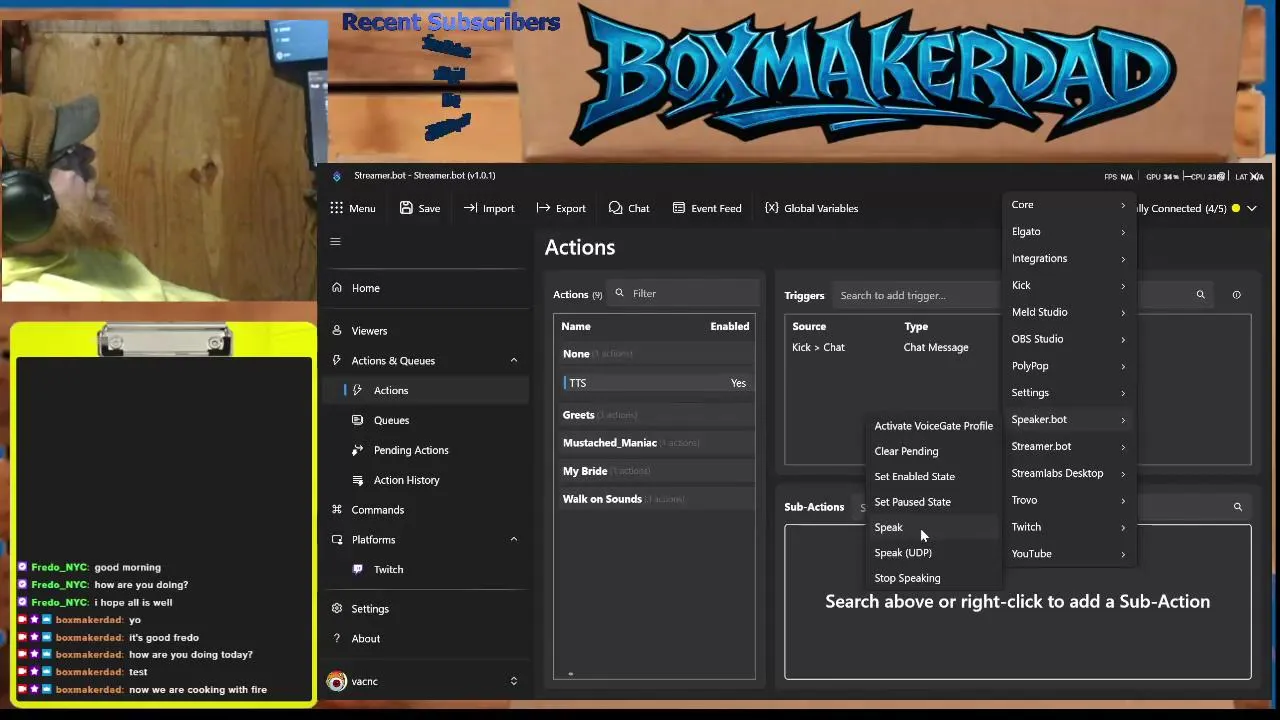Click the About info icon in sidebar
Screen dimensions: 1280x720
coord(337,638)
